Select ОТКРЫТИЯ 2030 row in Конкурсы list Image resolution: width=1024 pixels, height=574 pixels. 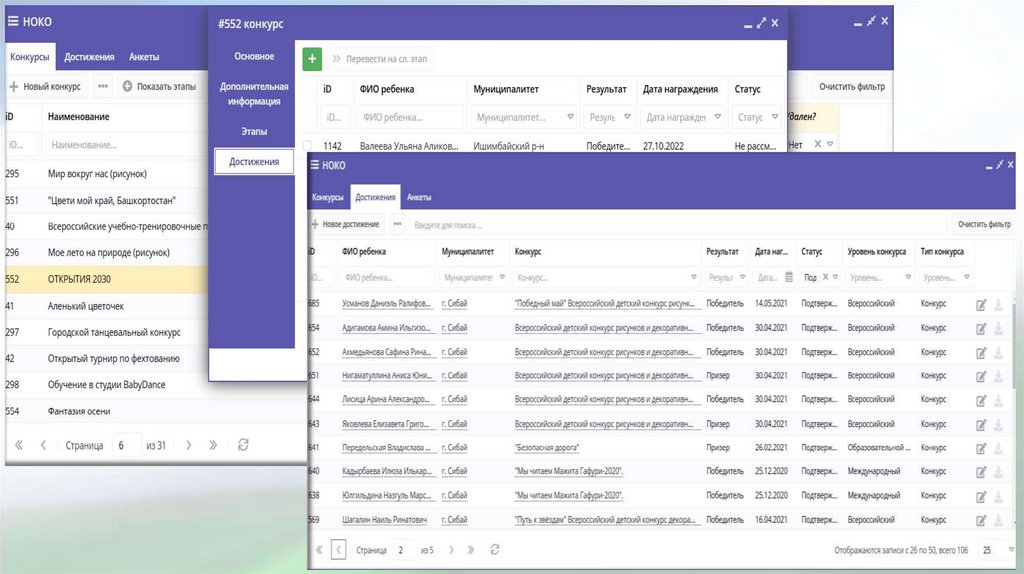(x=107, y=279)
